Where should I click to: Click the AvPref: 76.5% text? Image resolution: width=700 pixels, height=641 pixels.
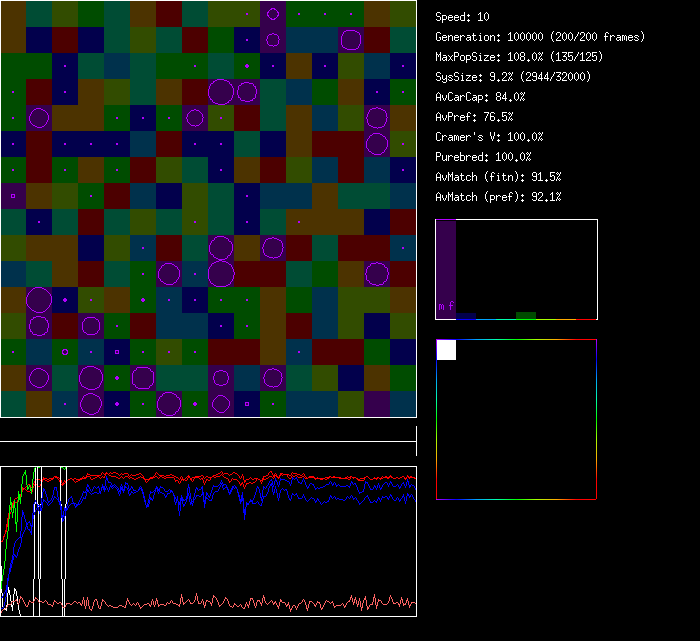(474, 117)
